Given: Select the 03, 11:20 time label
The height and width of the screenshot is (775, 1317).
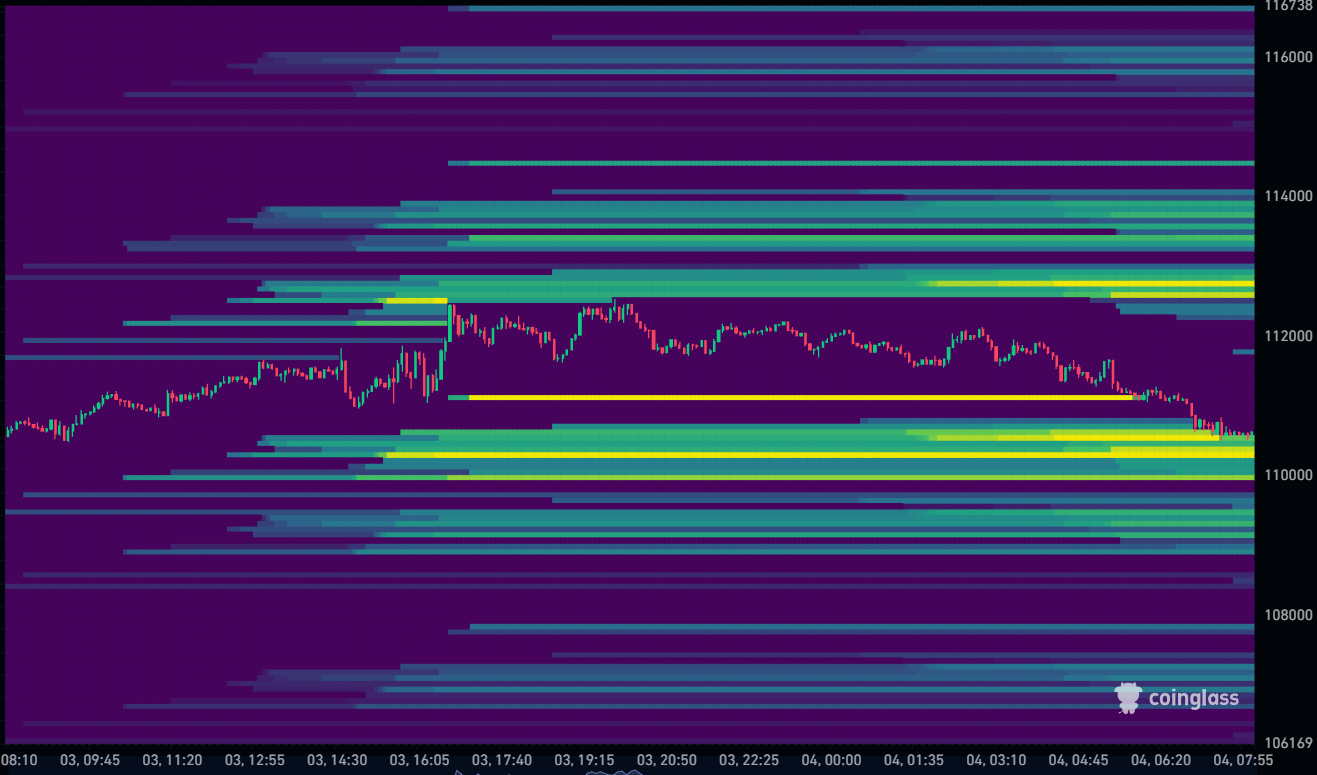Looking at the screenshot, I should [173, 760].
